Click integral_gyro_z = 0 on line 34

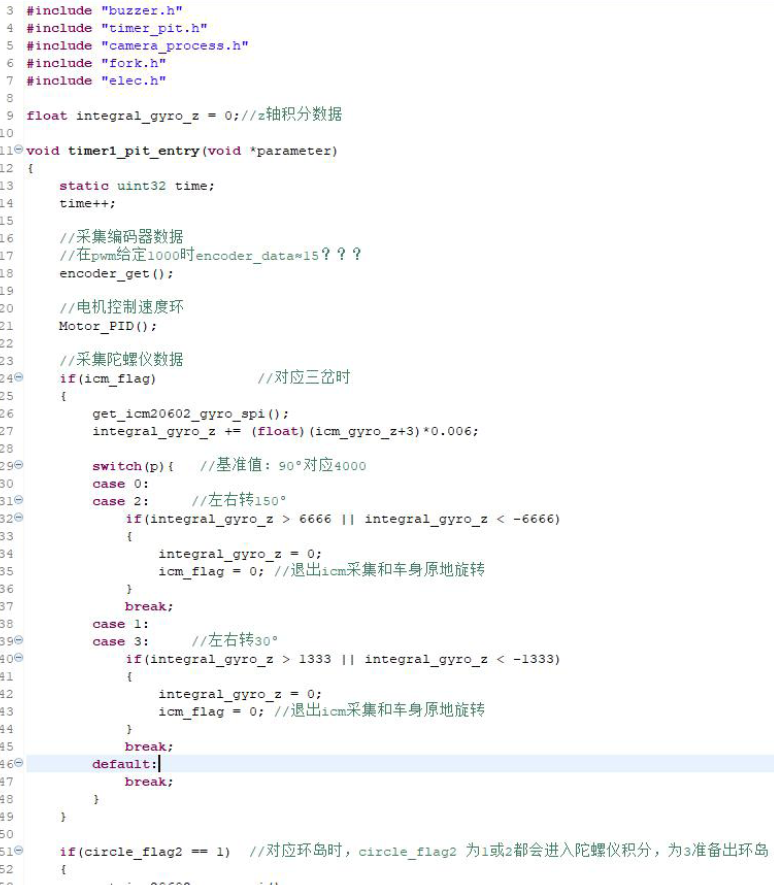(x=240, y=554)
